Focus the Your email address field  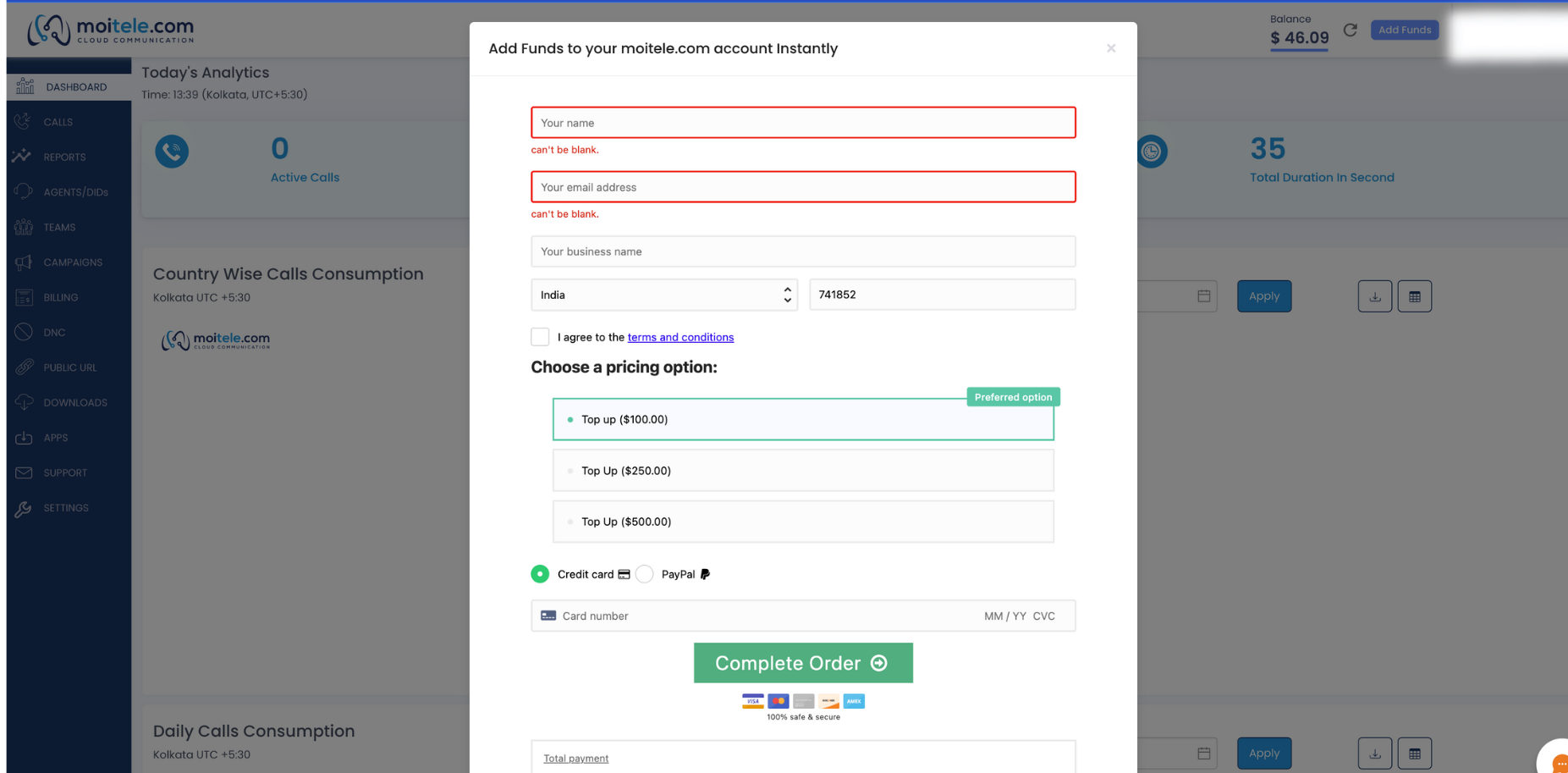pyautogui.click(x=803, y=187)
